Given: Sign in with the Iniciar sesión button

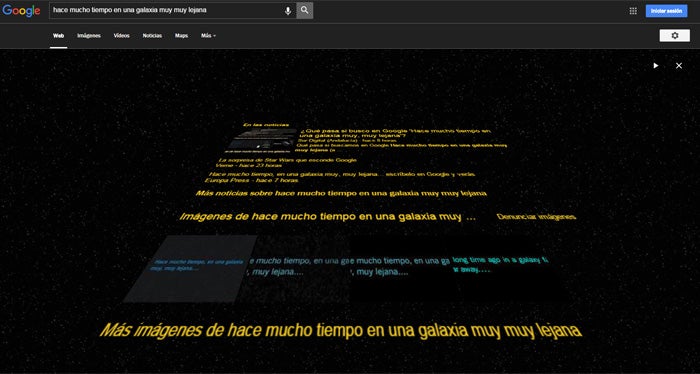Looking at the screenshot, I should [666, 11].
